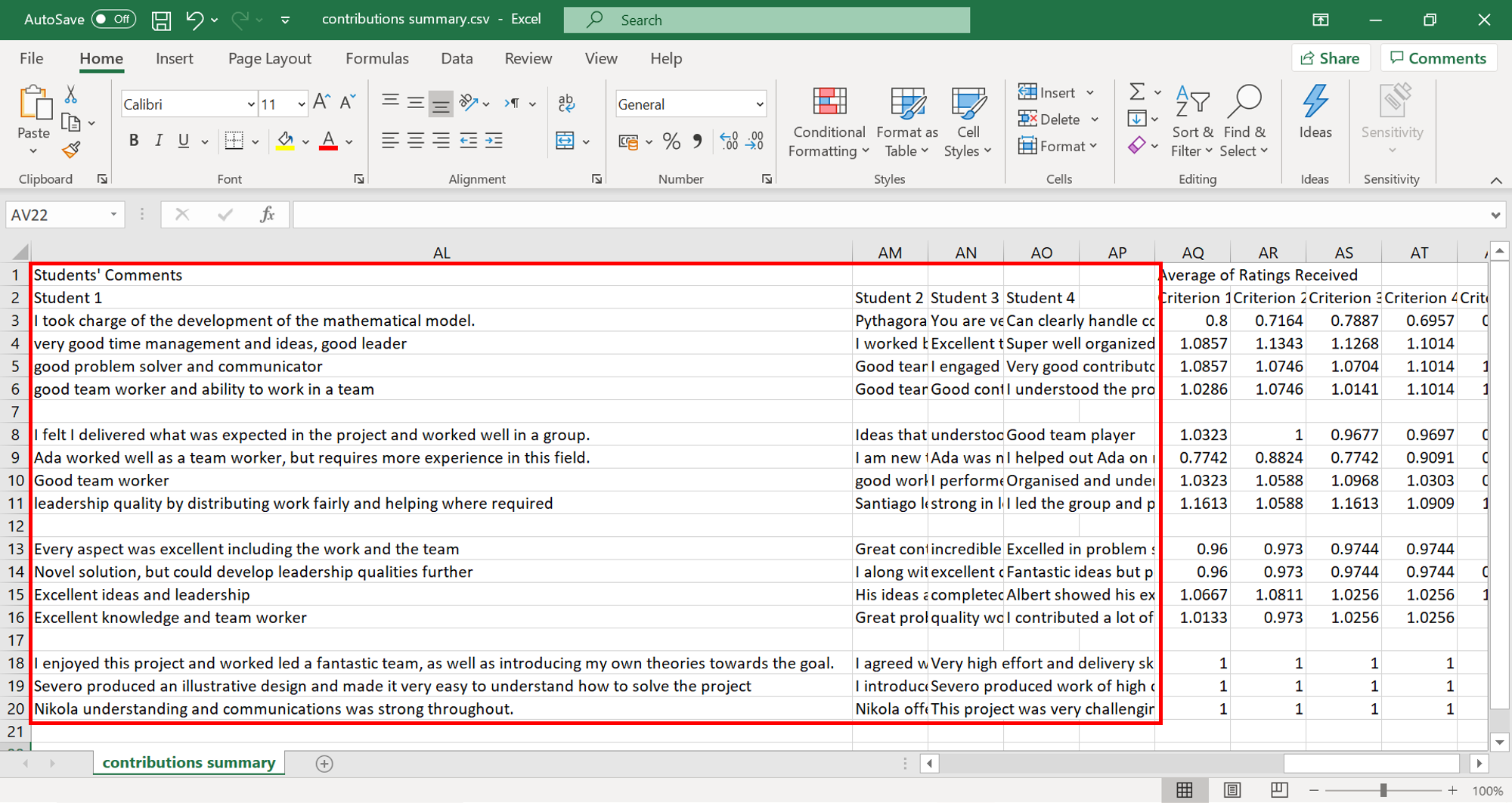Apply Percent Style format

click(671, 141)
